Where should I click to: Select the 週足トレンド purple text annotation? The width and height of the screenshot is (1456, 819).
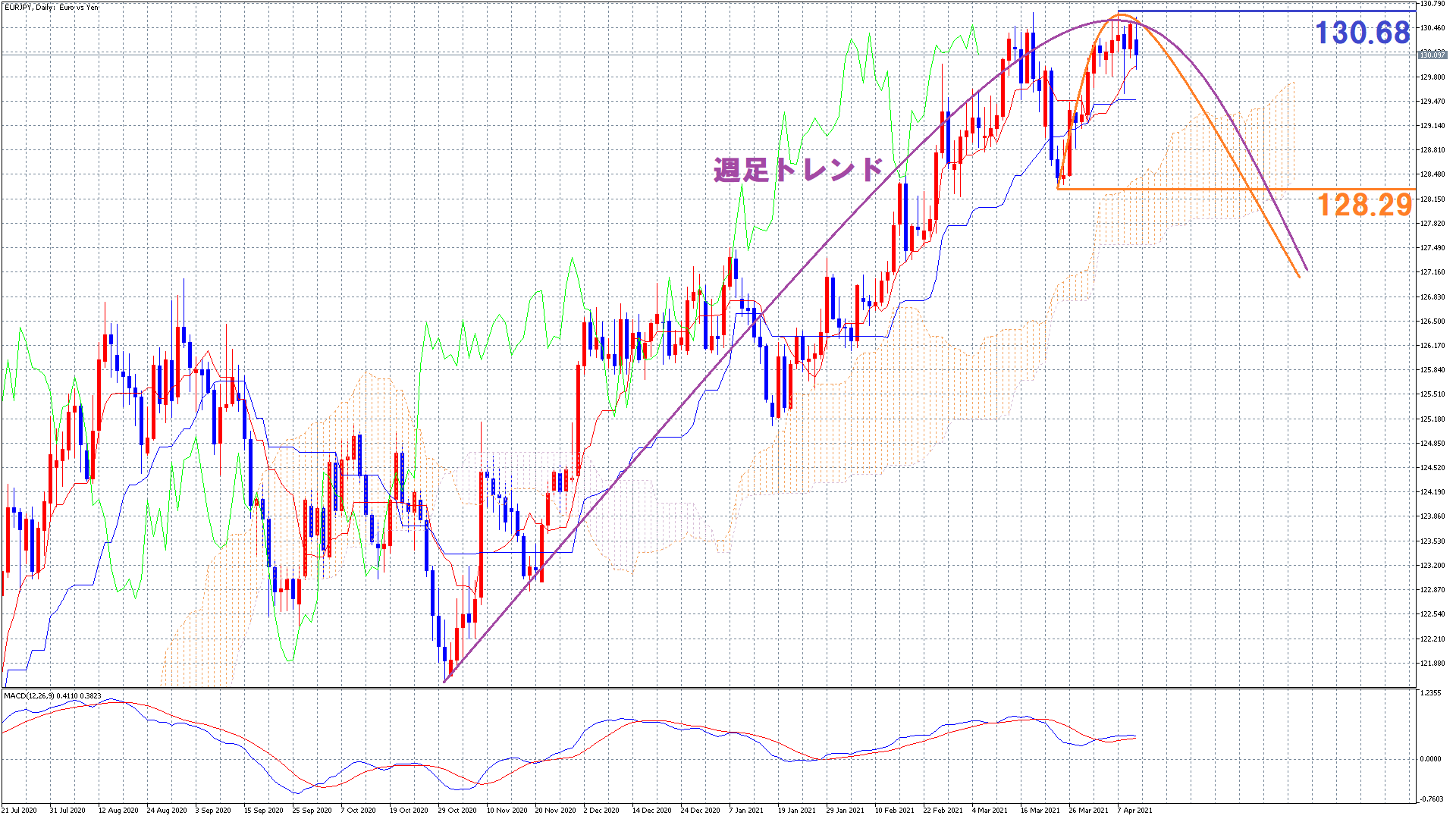click(x=799, y=169)
